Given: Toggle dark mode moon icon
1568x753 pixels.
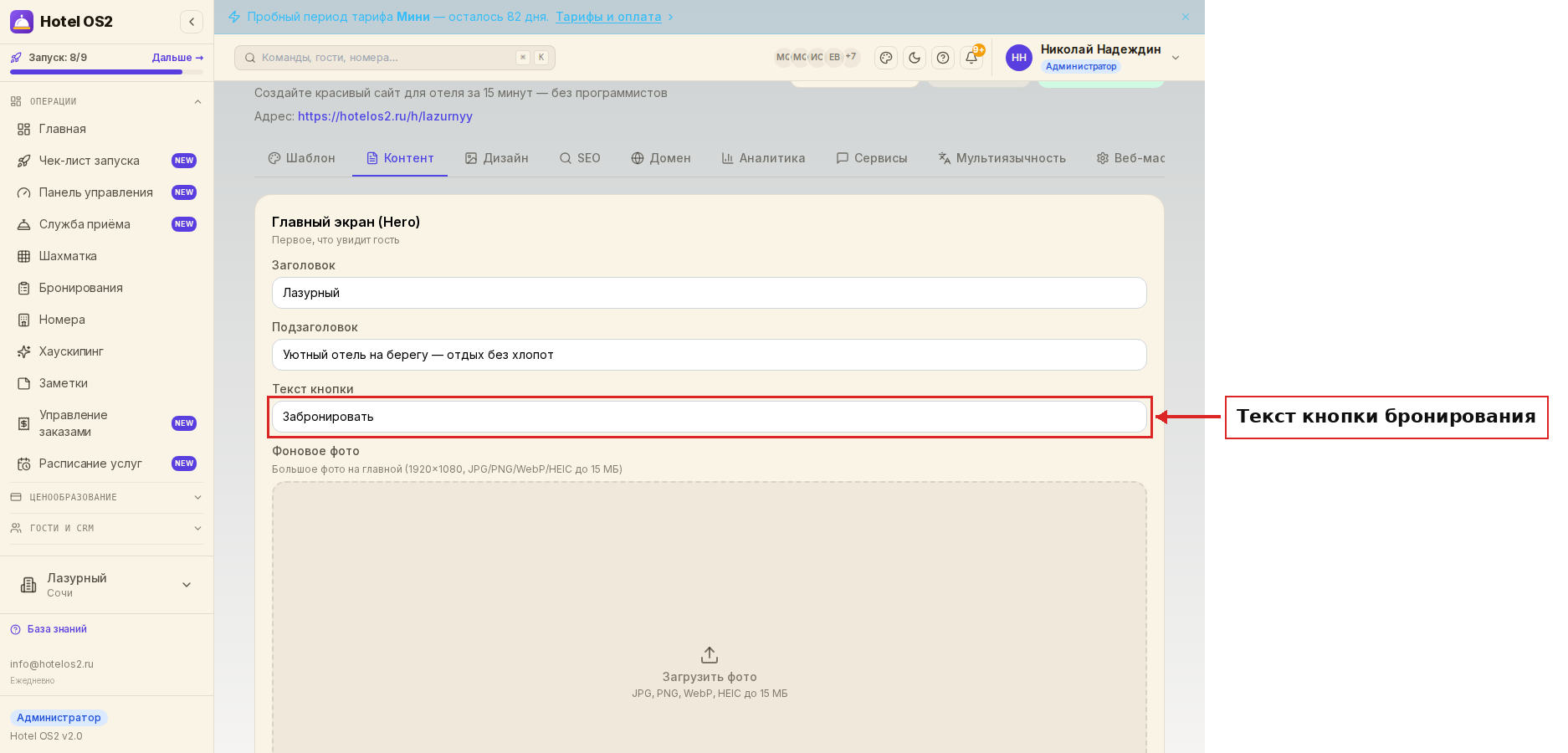Looking at the screenshot, I should point(915,58).
